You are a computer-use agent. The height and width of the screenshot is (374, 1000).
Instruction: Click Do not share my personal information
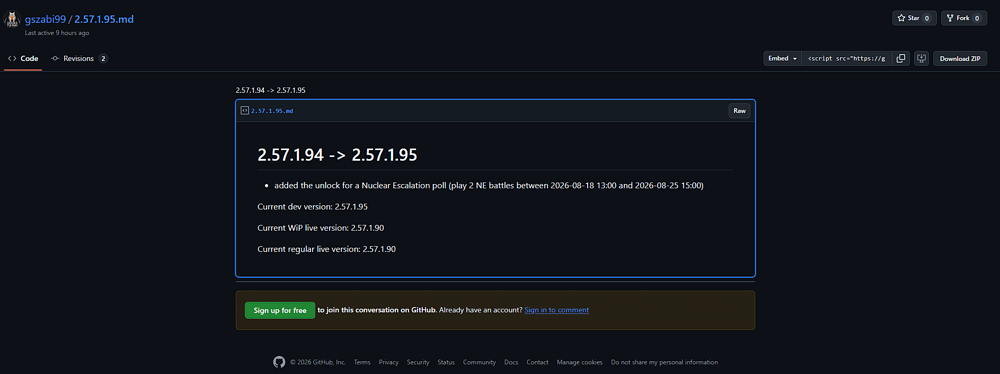click(664, 362)
